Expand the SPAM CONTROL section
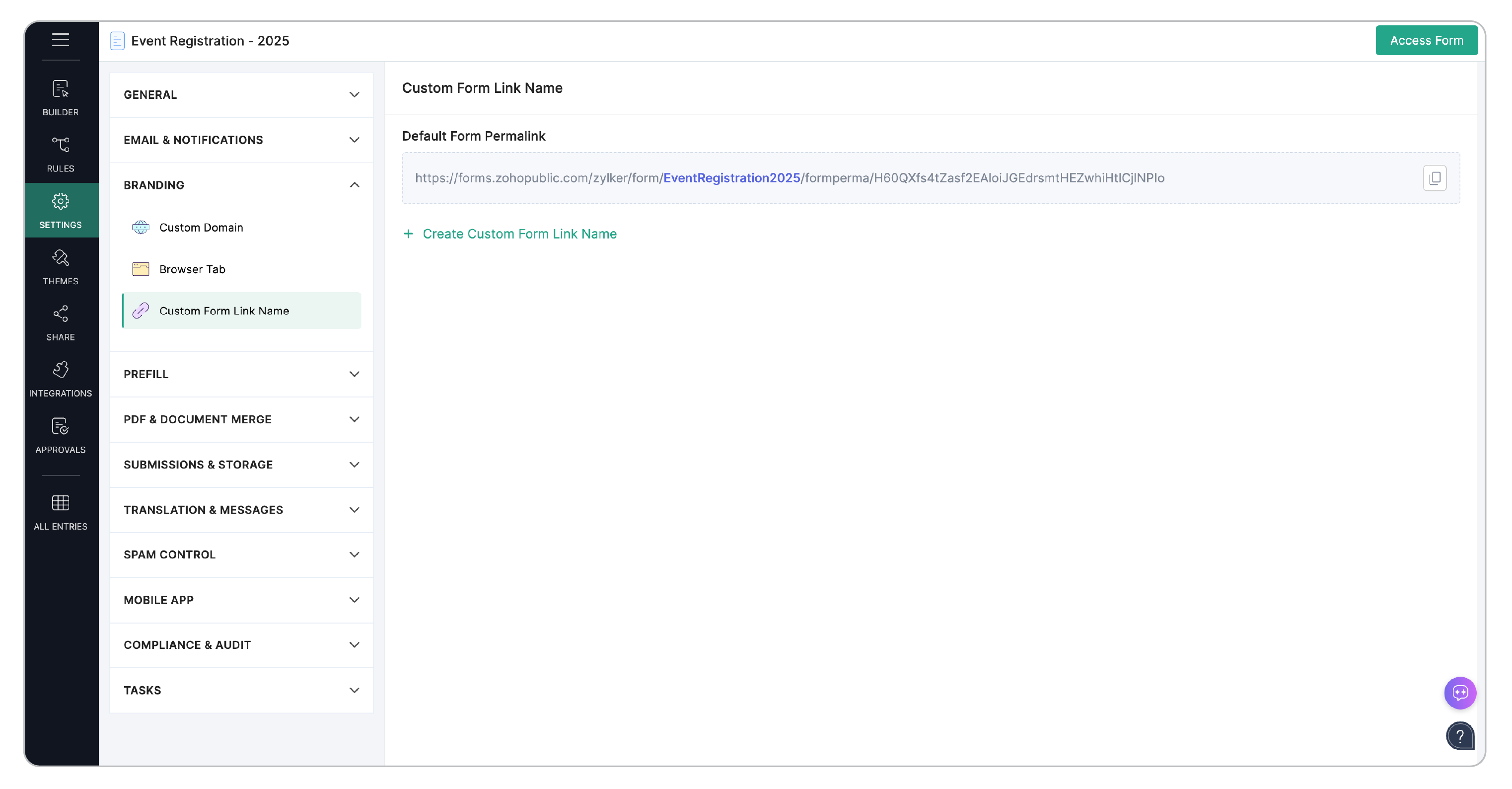1512x789 pixels. 241,554
